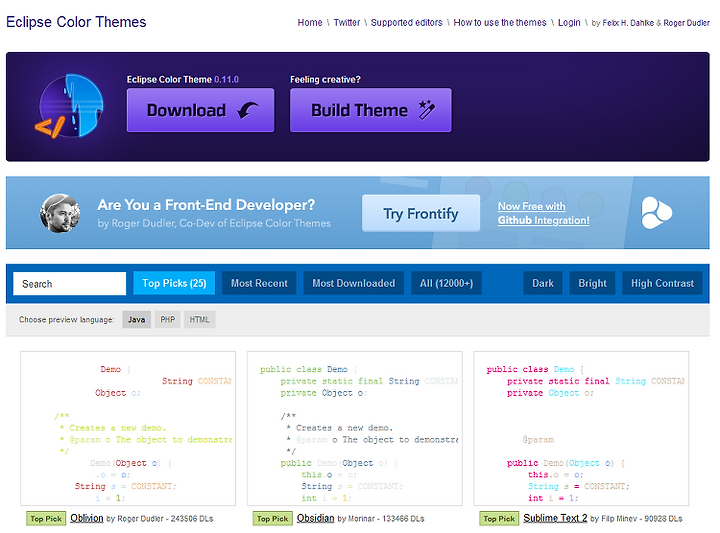Filter themes by Dark
Viewport: 720px width, 533px height.
coord(543,283)
